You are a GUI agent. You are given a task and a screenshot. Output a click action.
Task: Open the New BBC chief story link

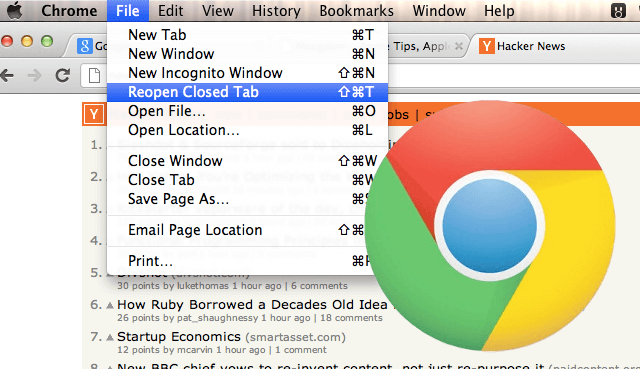coord(331,366)
